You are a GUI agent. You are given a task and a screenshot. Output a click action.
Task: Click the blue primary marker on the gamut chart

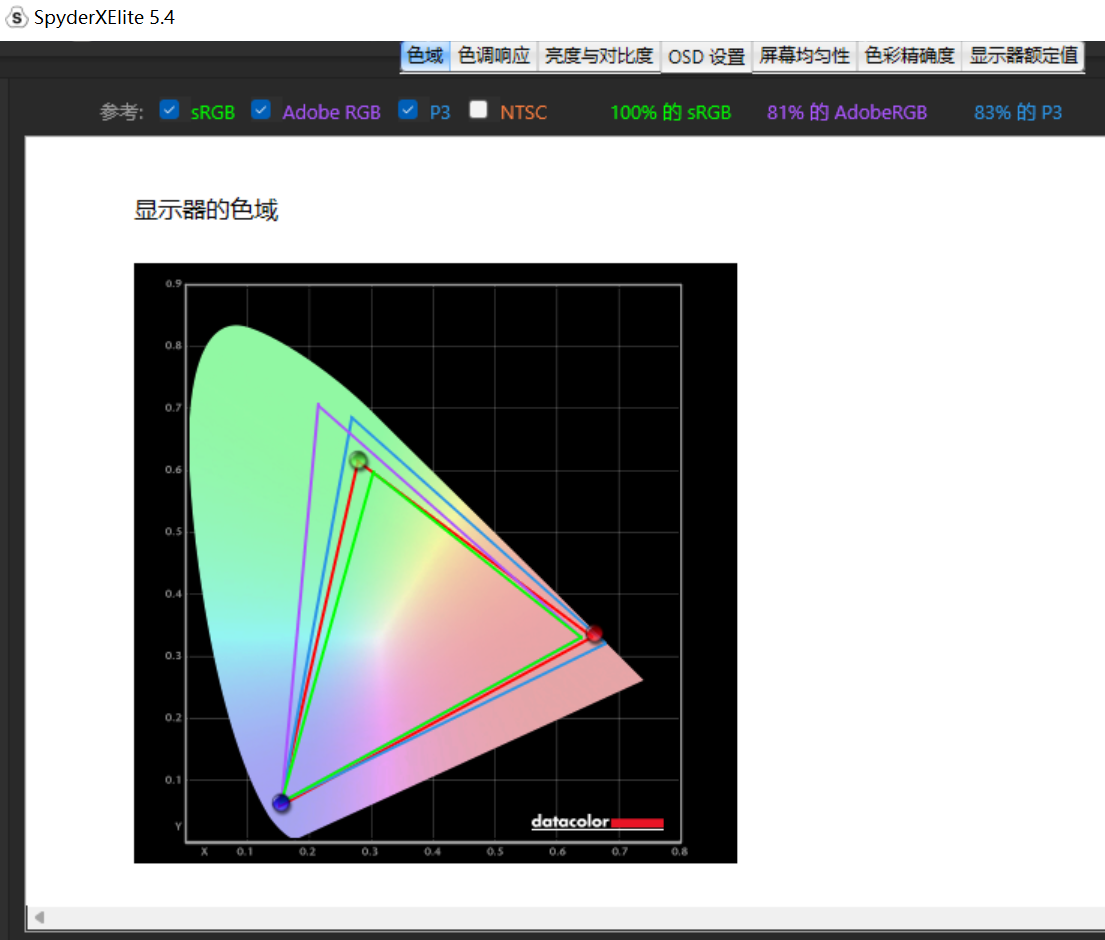click(281, 803)
